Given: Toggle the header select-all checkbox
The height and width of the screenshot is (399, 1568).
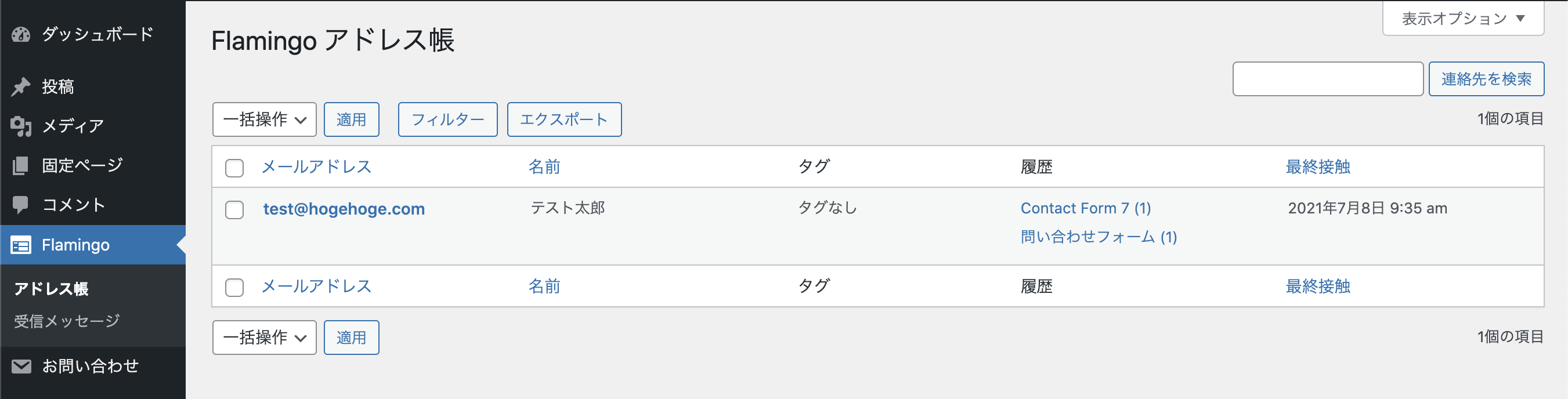Looking at the screenshot, I should (234, 168).
